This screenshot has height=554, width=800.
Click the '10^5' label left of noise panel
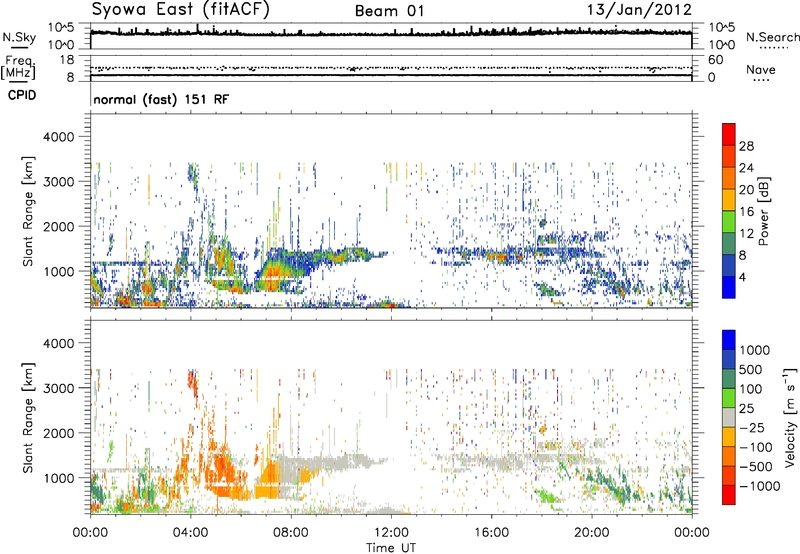[x=61, y=28]
